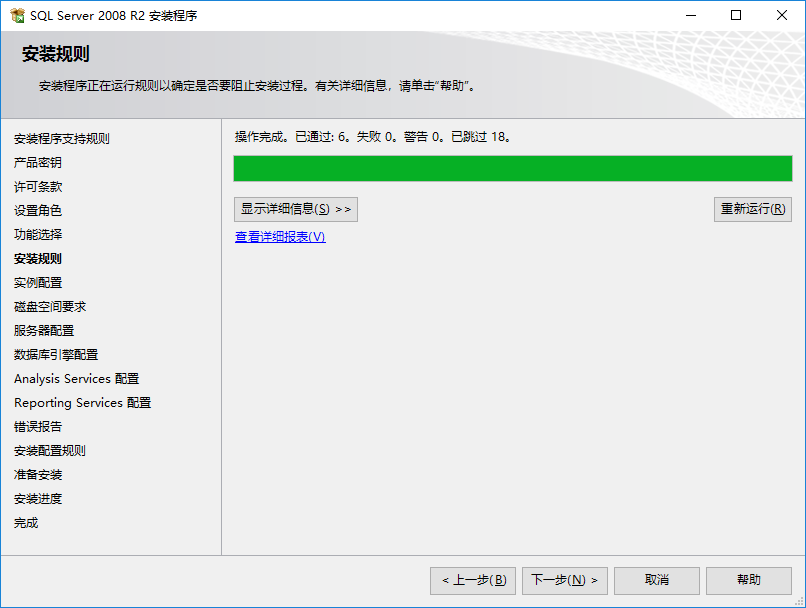This screenshot has height=608, width=806.
Task: Open the 查看详细报表 link
Action: 280,236
